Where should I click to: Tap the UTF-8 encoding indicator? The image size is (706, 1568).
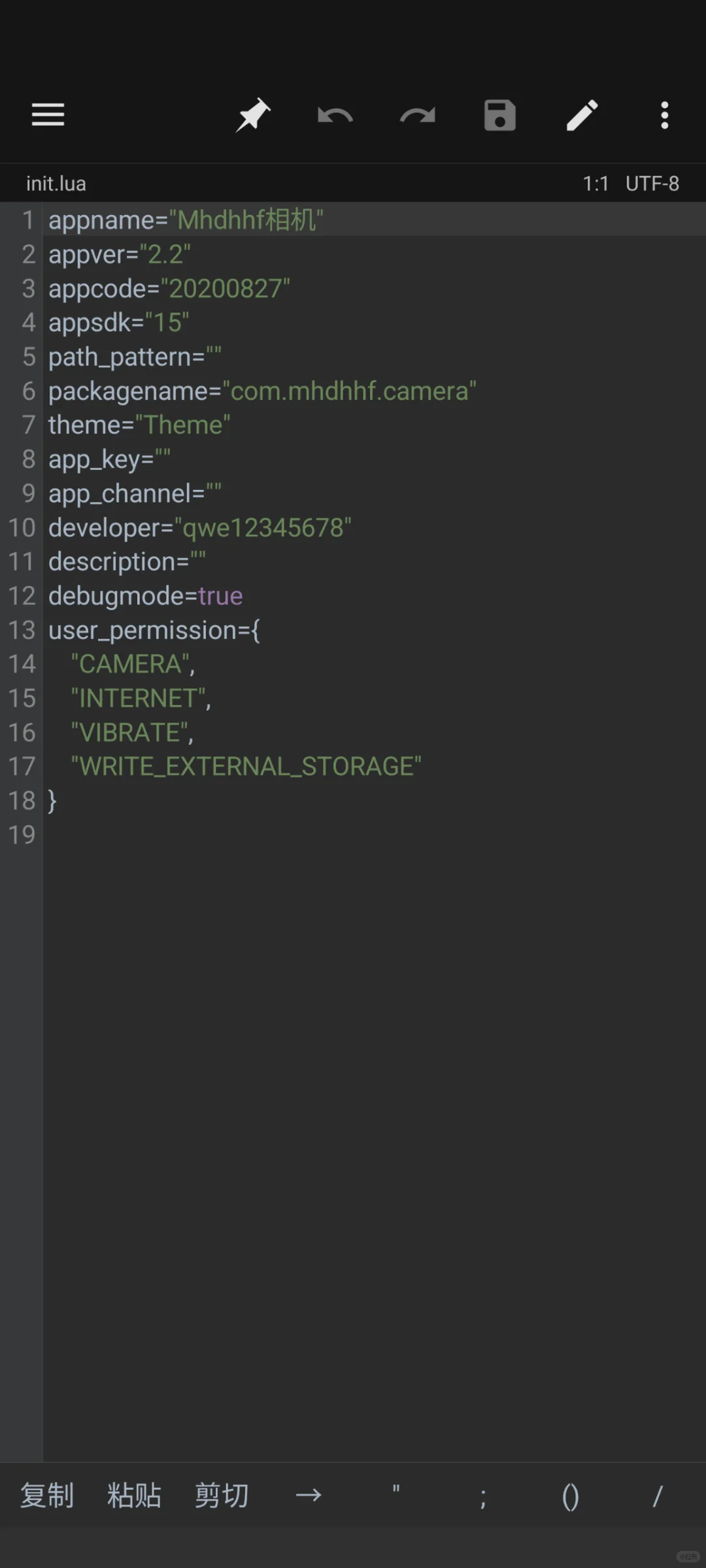click(x=652, y=184)
